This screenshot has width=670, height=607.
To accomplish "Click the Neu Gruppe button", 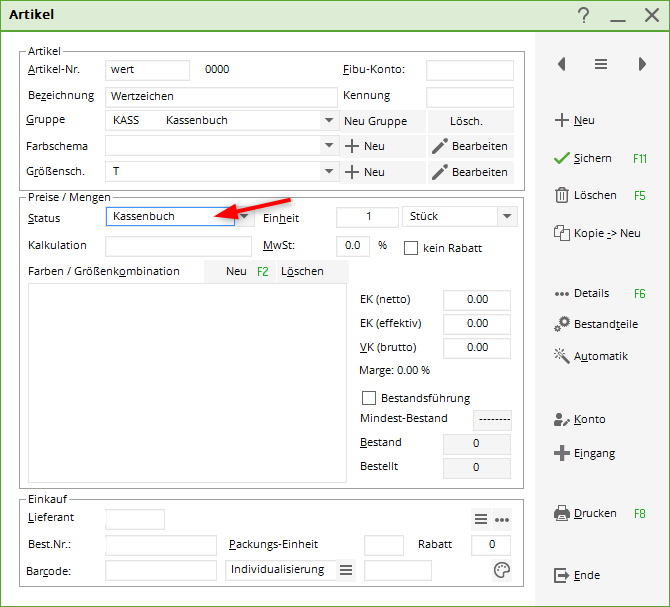I will (x=375, y=121).
